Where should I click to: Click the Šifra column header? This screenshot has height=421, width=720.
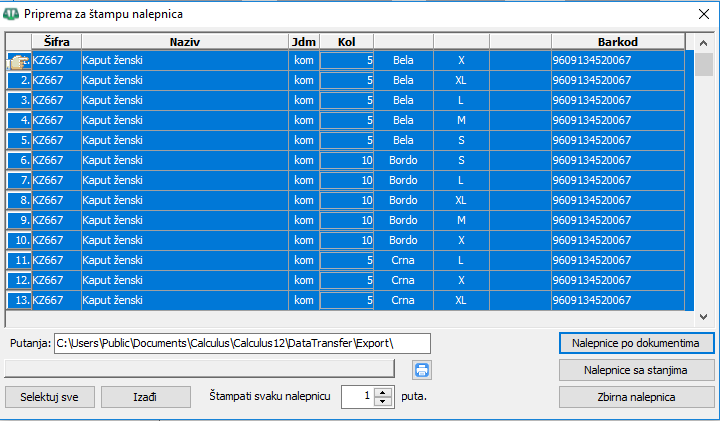[56, 42]
